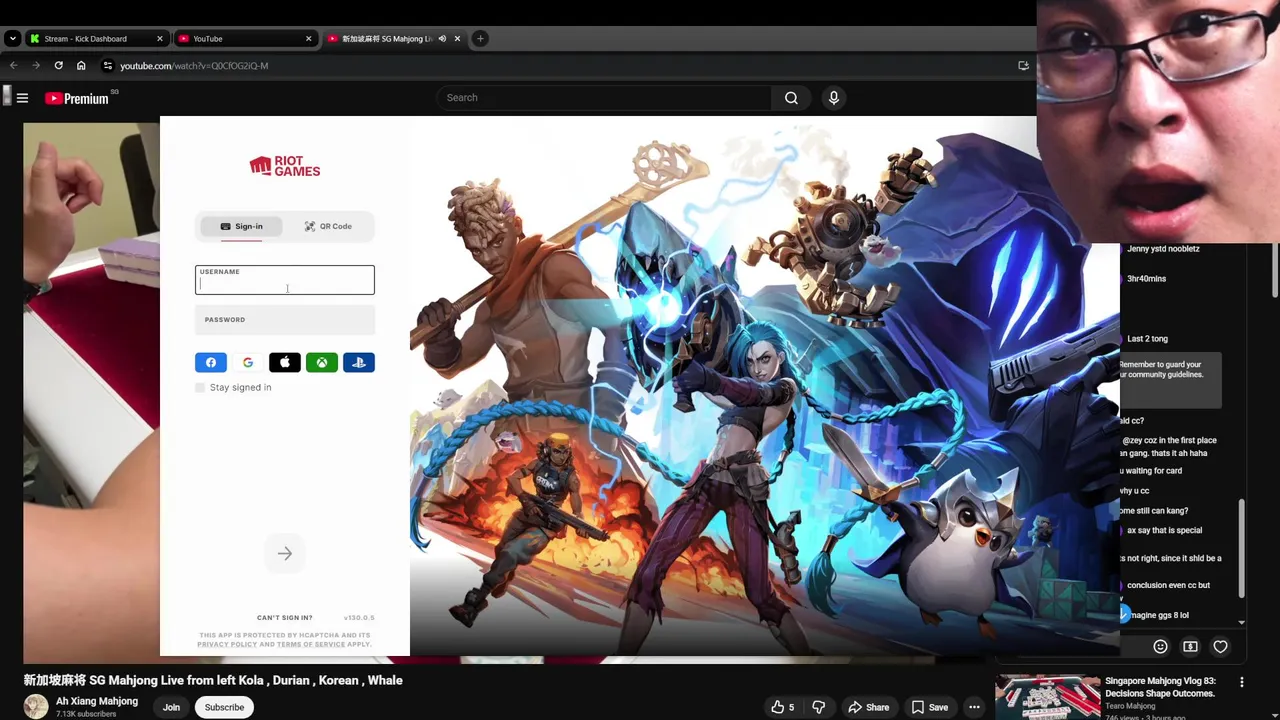Like the video with thumbs up
Viewport: 1280px width, 720px height.
pos(783,707)
